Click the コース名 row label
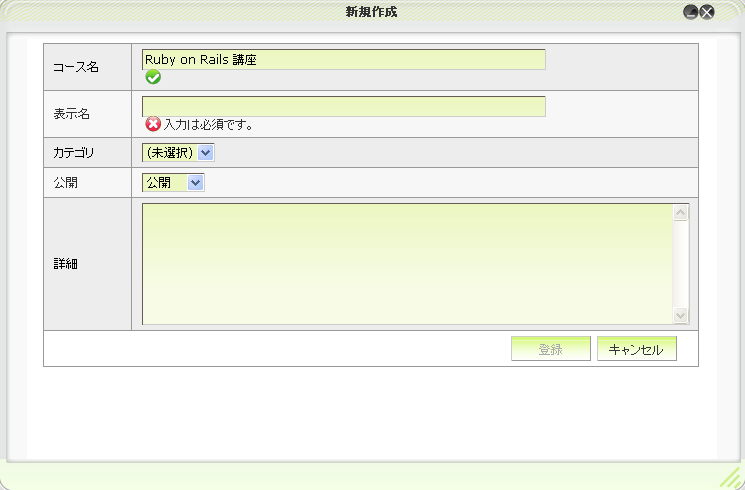 tap(76, 67)
